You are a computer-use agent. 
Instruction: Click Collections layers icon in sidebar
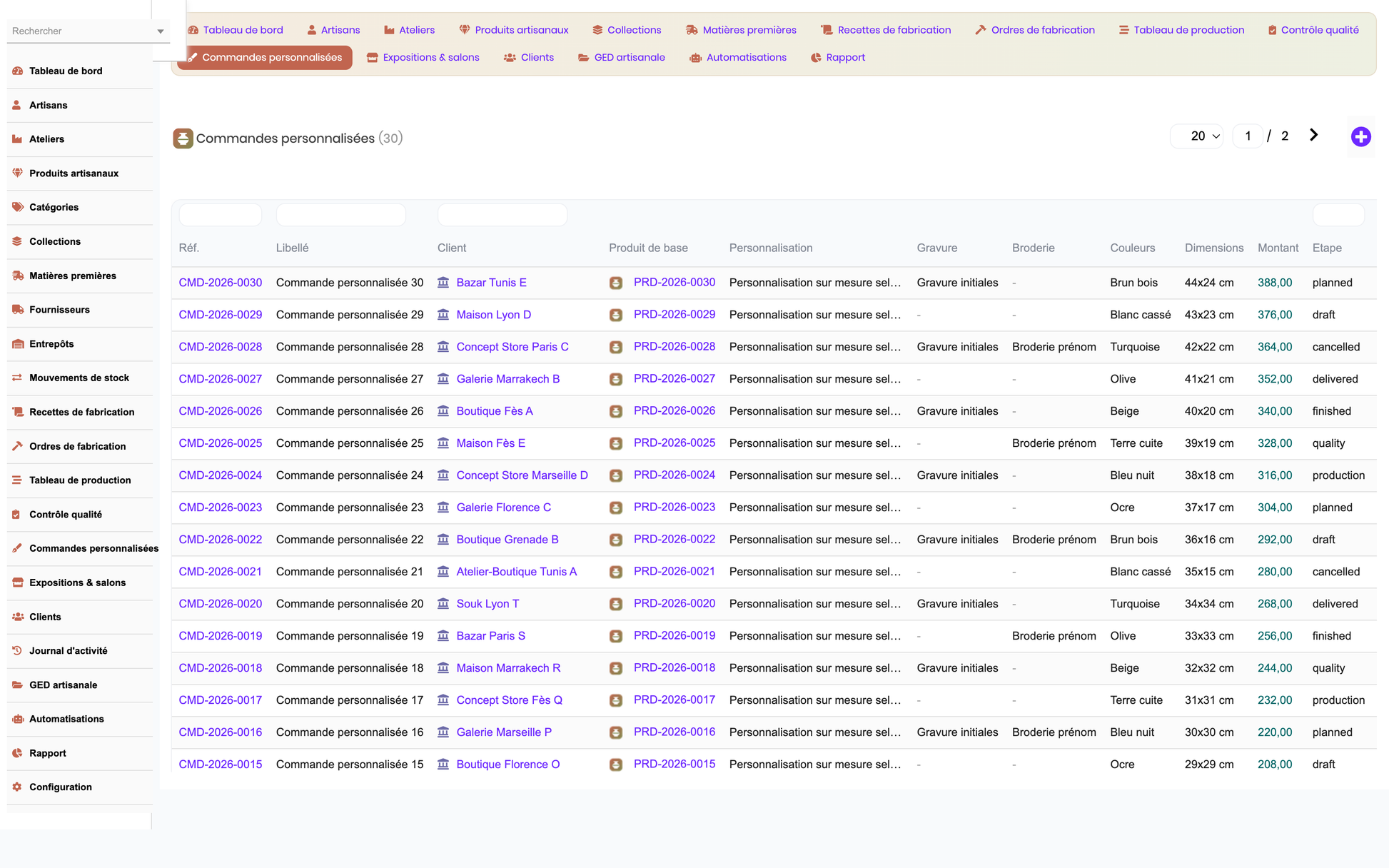[17, 241]
